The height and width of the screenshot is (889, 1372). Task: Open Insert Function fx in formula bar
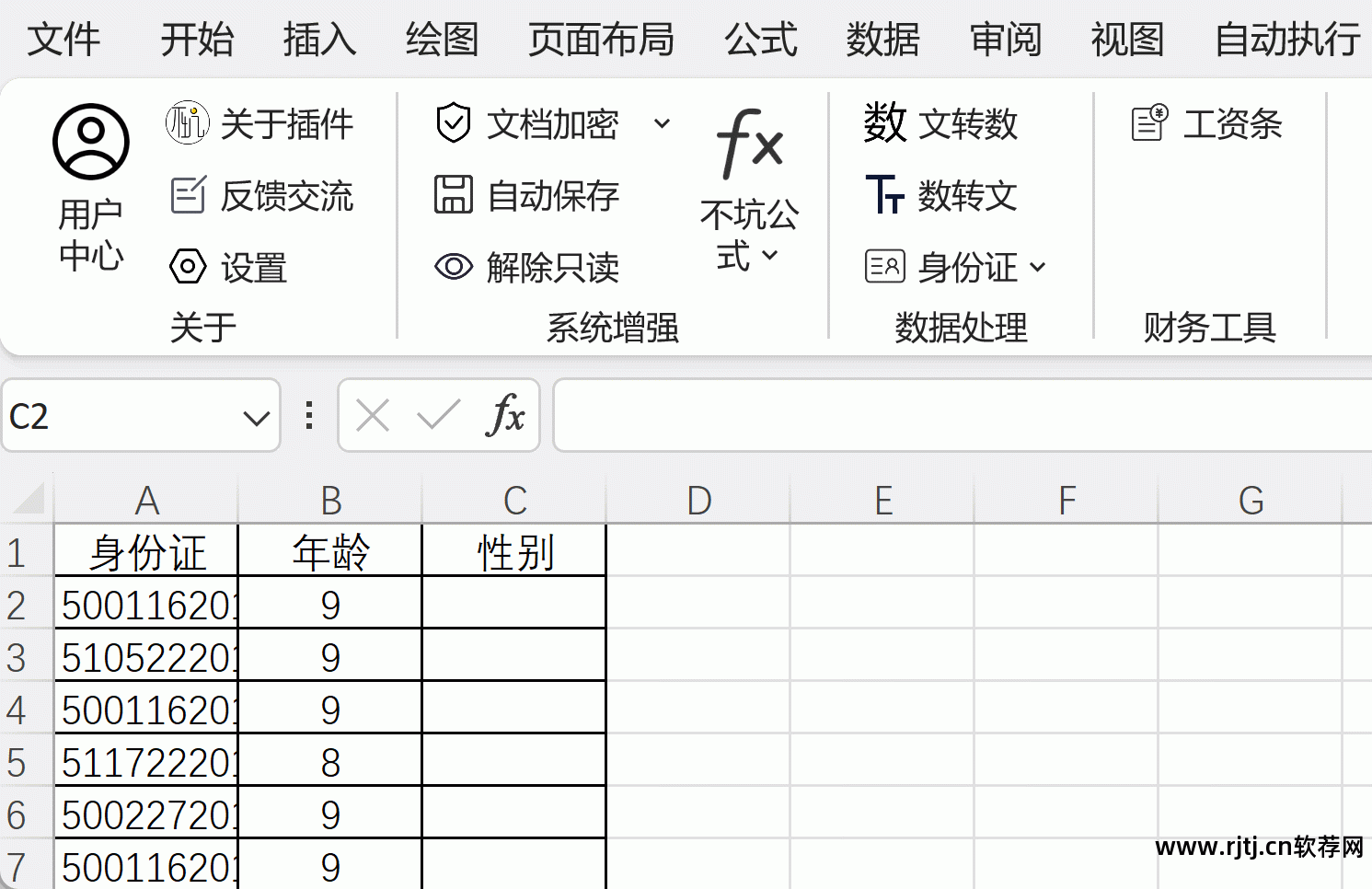(x=505, y=416)
